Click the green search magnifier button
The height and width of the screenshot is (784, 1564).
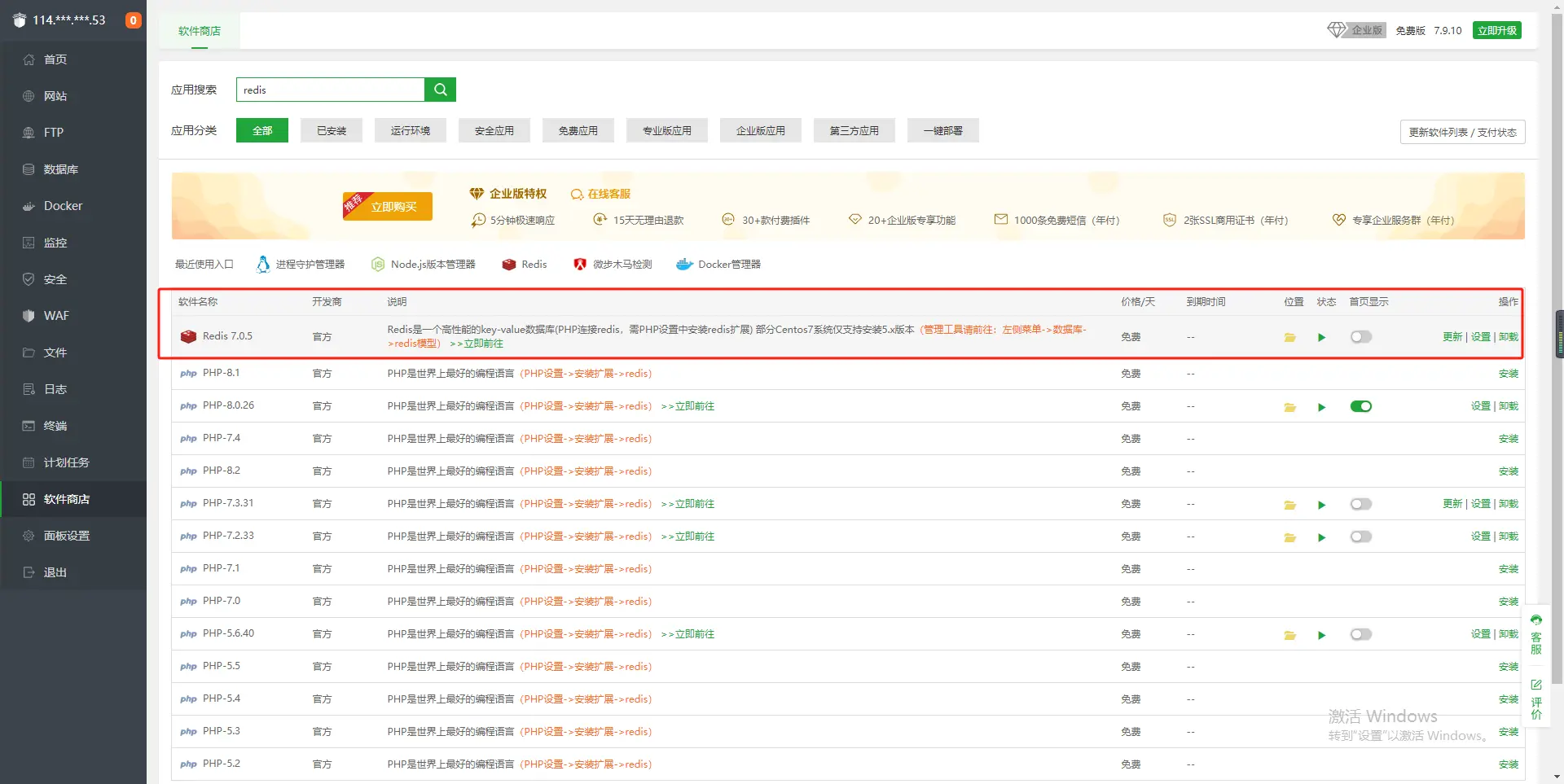coord(440,90)
